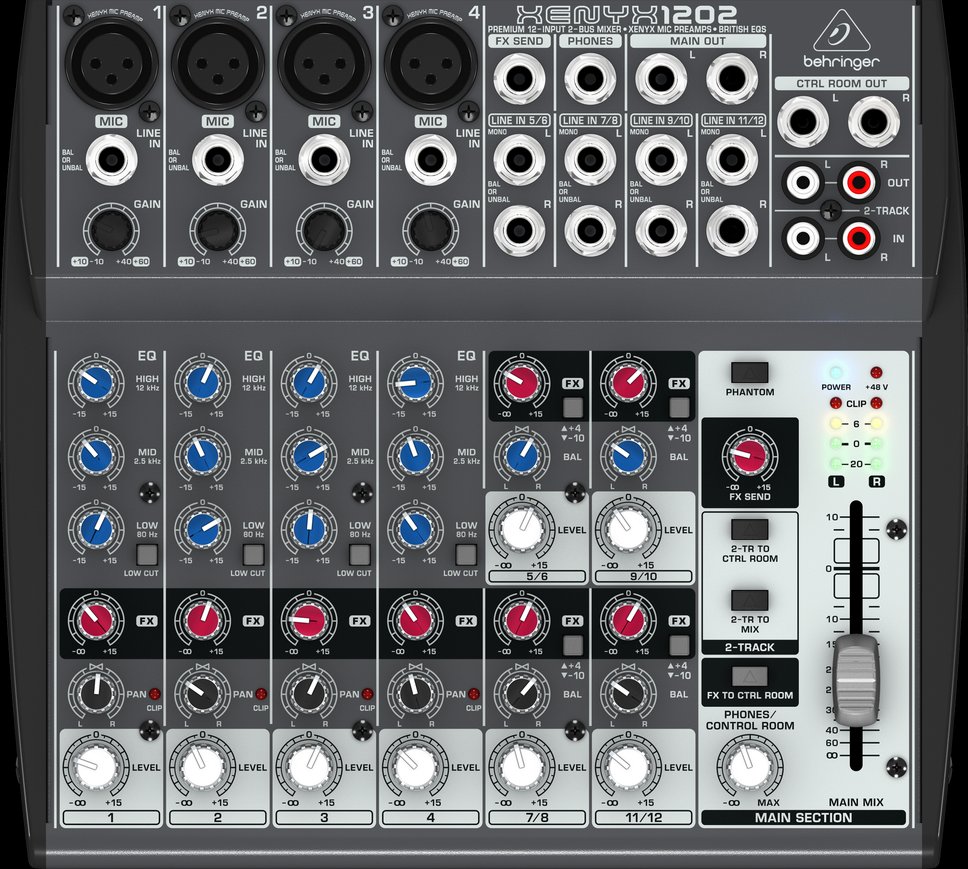This screenshot has width=968, height=869.
Task: Click the channel 11/12 LEVEL knob
Action: tap(628, 768)
